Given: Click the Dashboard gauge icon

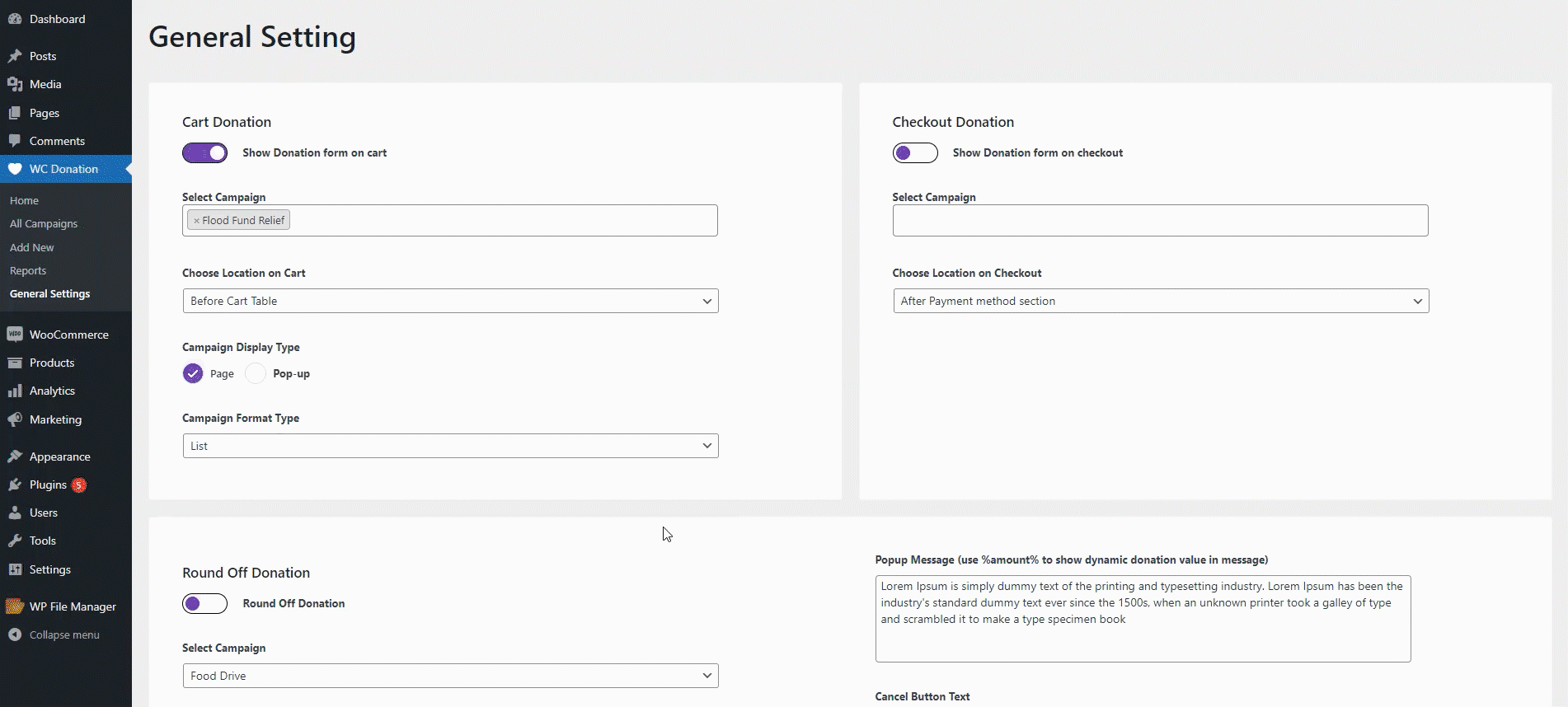Looking at the screenshot, I should tap(15, 19).
